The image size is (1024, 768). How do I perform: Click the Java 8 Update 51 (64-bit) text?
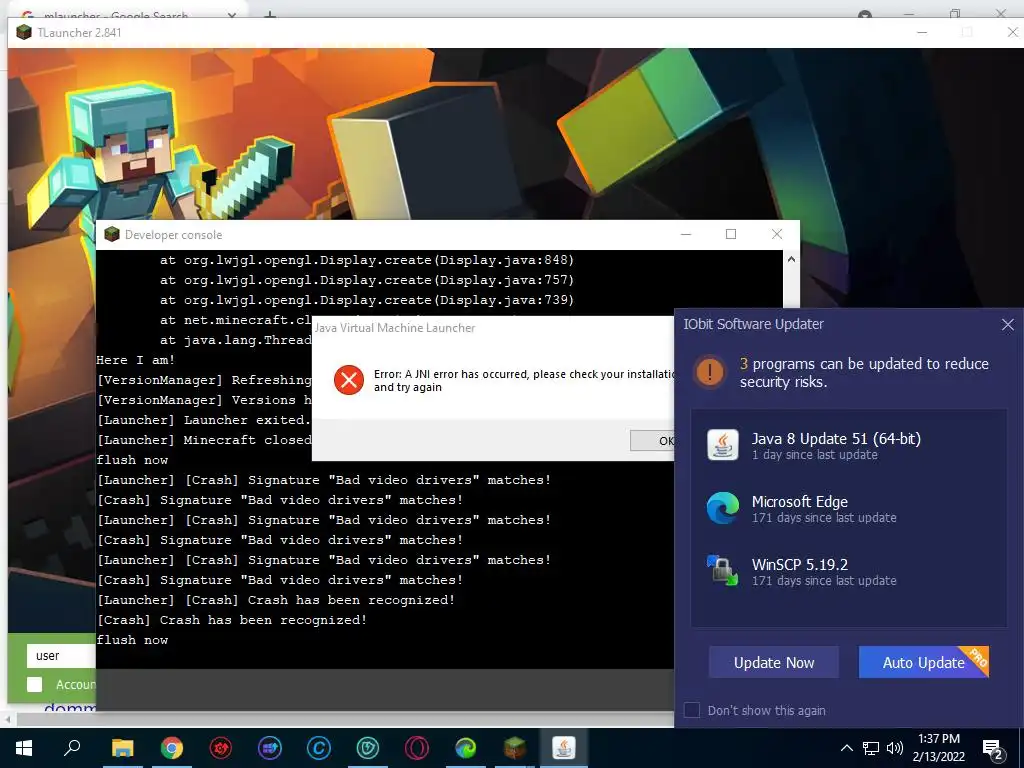pos(836,438)
